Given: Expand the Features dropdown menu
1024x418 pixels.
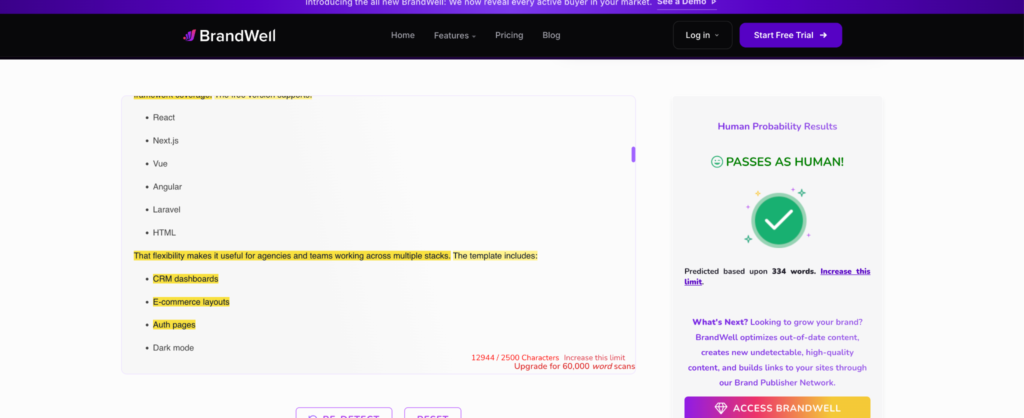Looking at the screenshot, I should [x=455, y=35].
